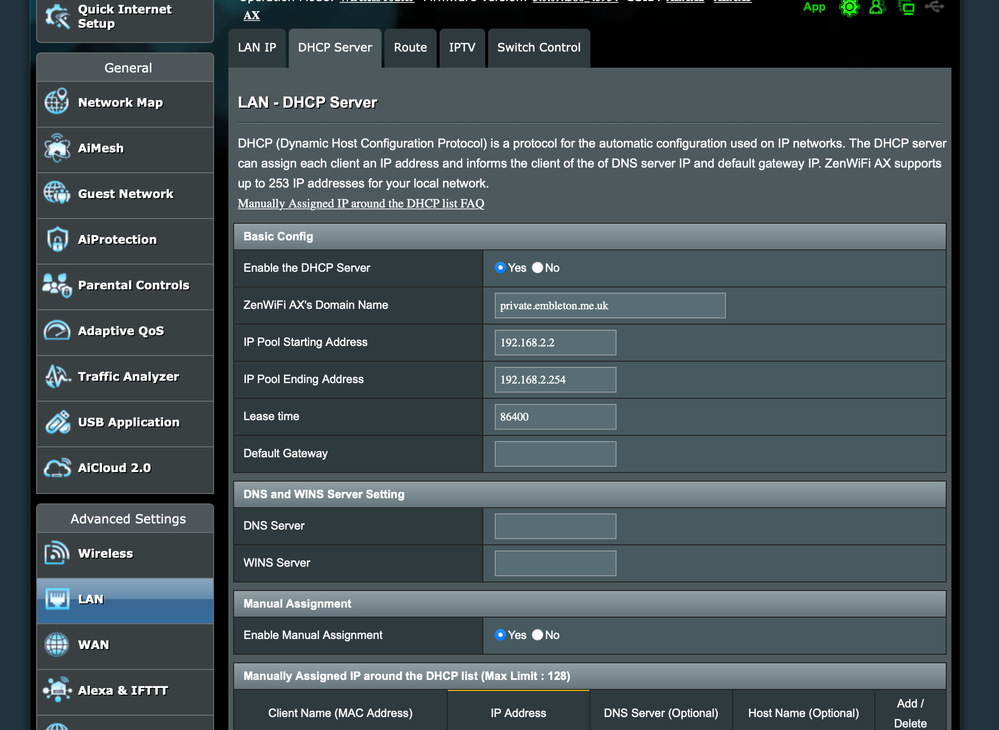Open Parental Controls family icon
This screenshot has width=999, height=730.
pos(57,286)
